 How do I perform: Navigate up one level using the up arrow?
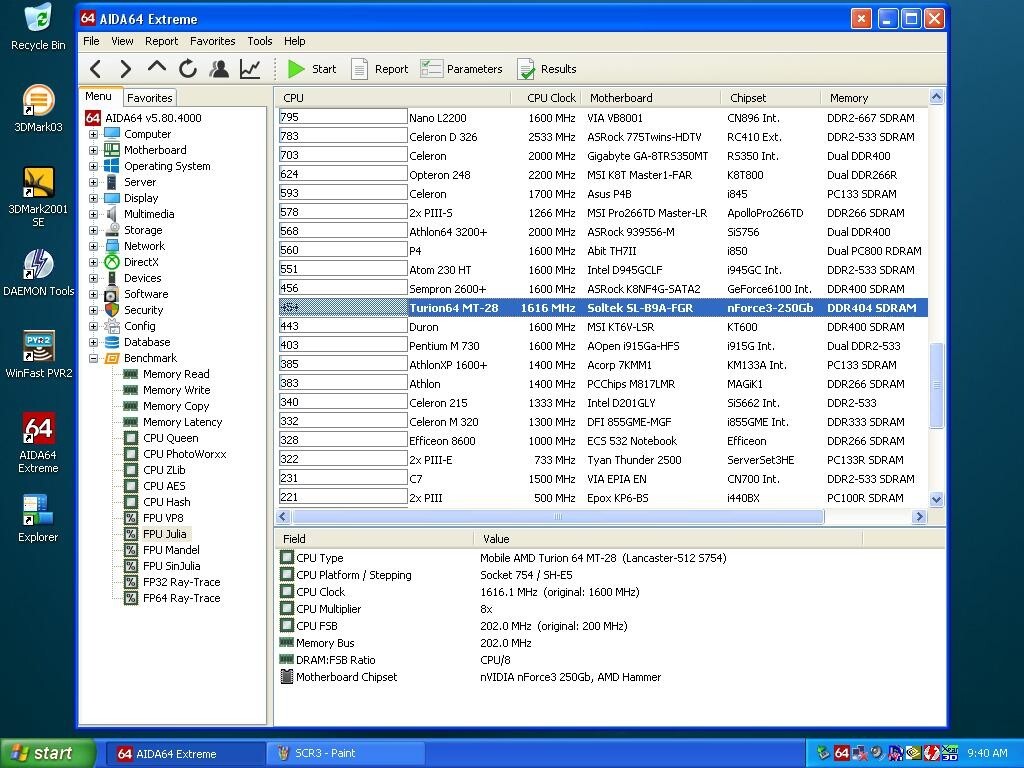157,67
